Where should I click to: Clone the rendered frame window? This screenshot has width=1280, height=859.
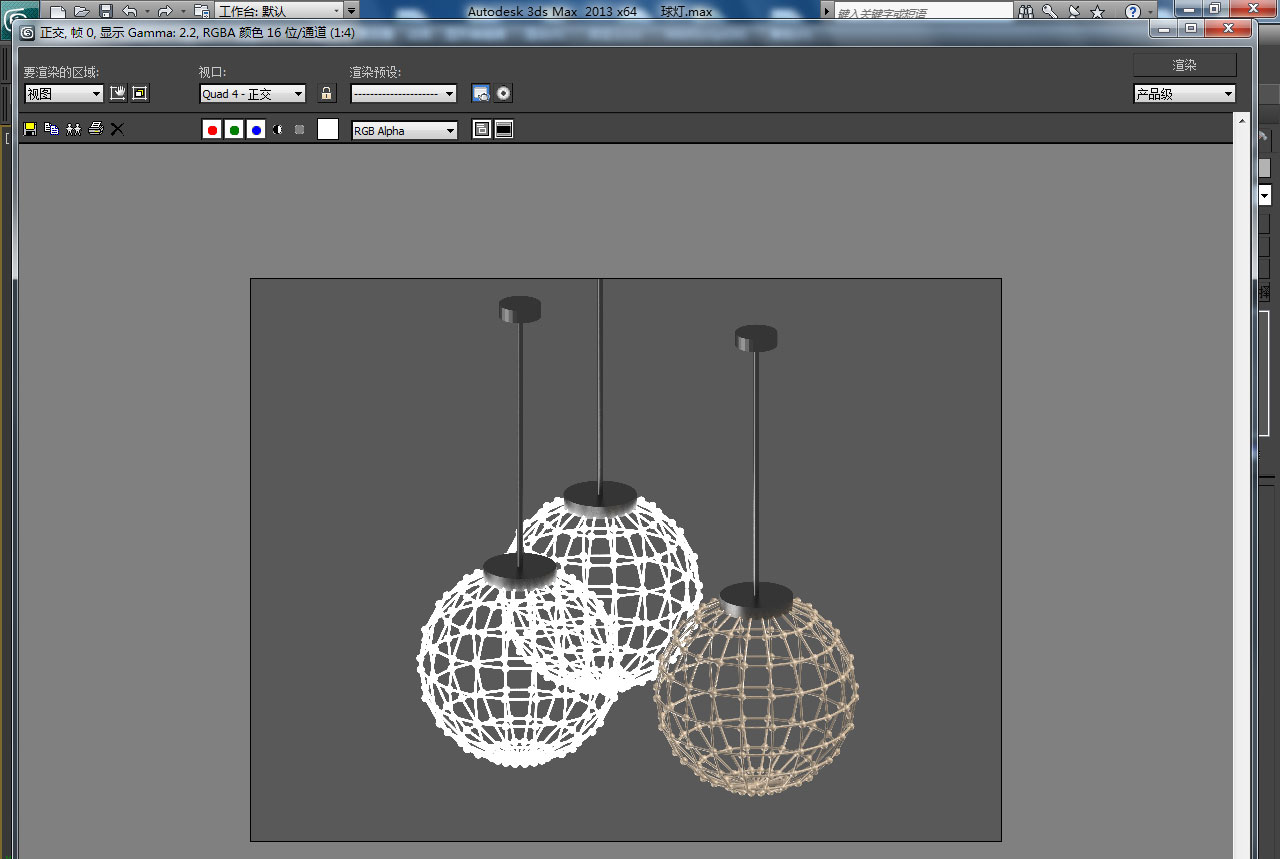point(74,129)
